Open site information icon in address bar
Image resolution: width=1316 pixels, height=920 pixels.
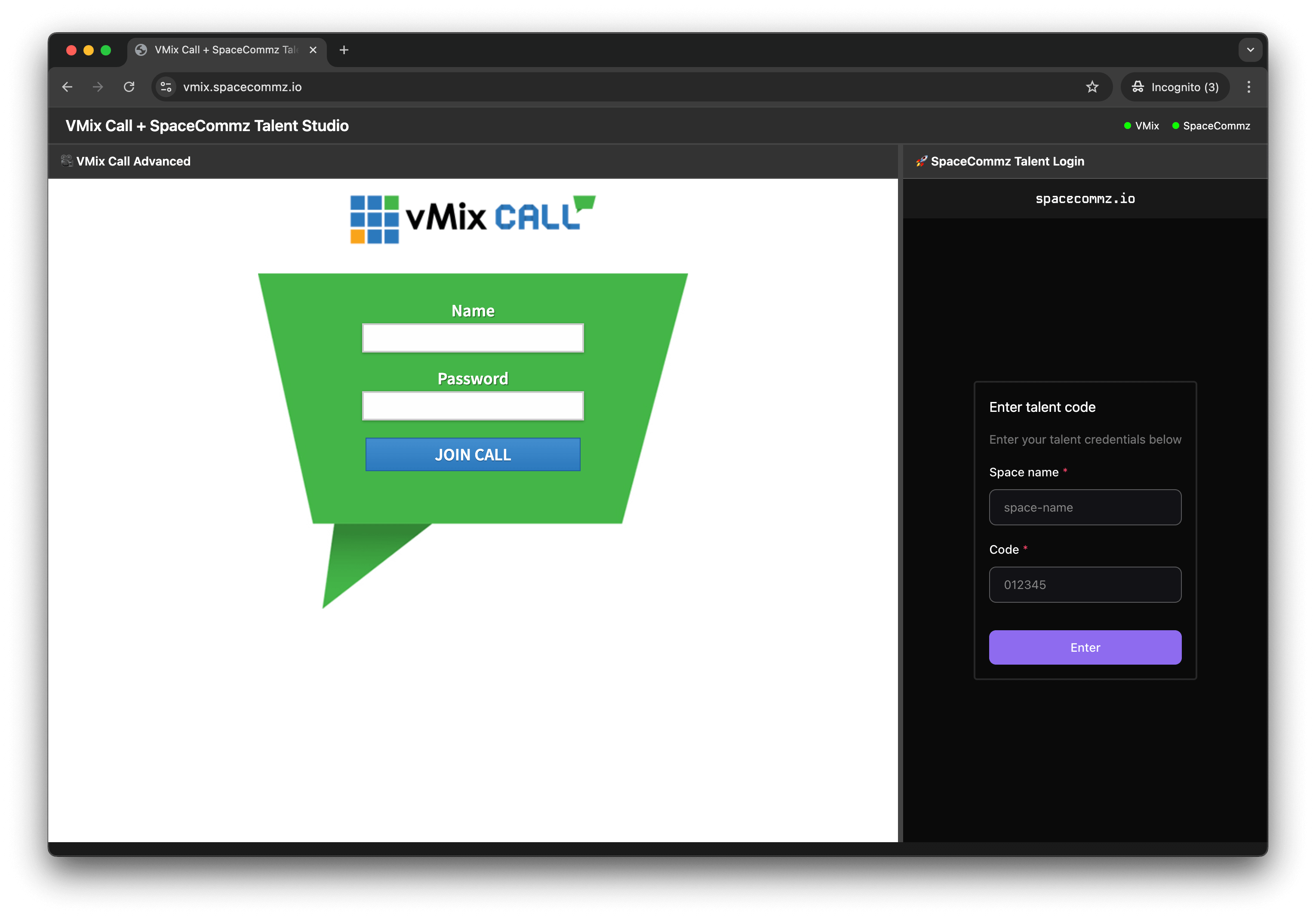166,87
